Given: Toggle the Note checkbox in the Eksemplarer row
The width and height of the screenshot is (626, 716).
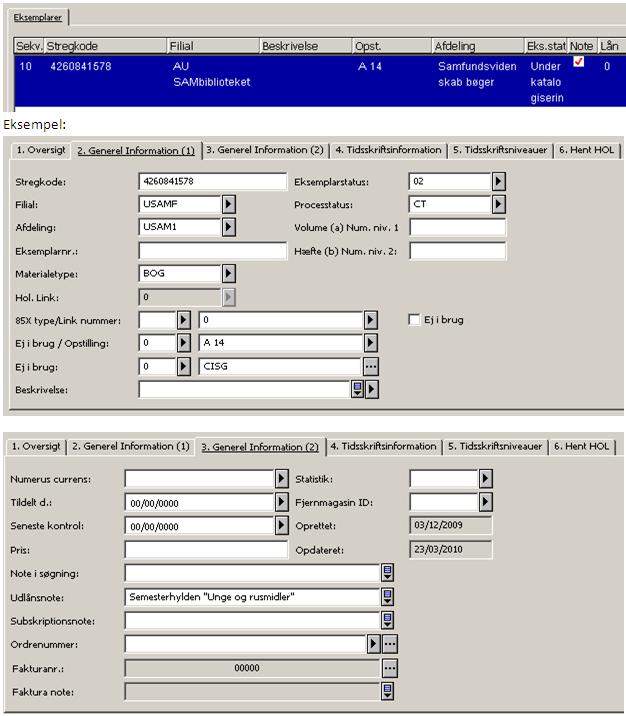Looking at the screenshot, I should pos(578,62).
